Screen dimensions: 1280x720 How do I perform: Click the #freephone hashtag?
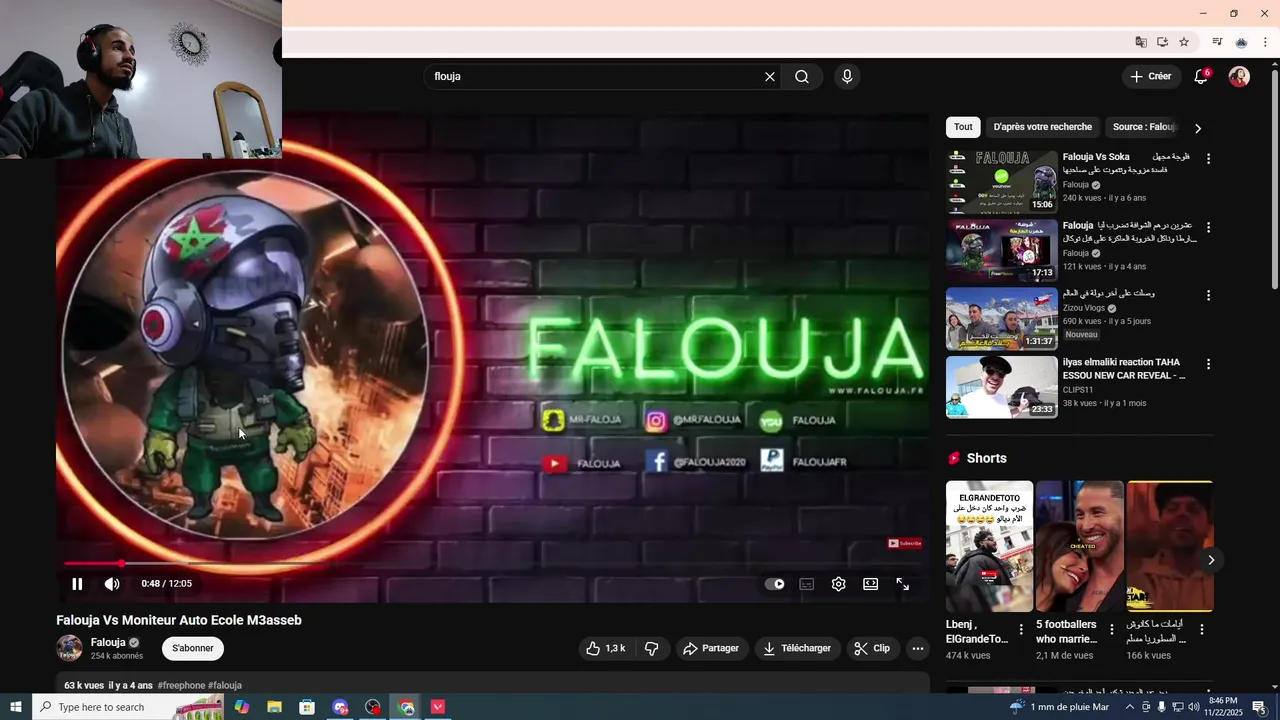click(181, 686)
